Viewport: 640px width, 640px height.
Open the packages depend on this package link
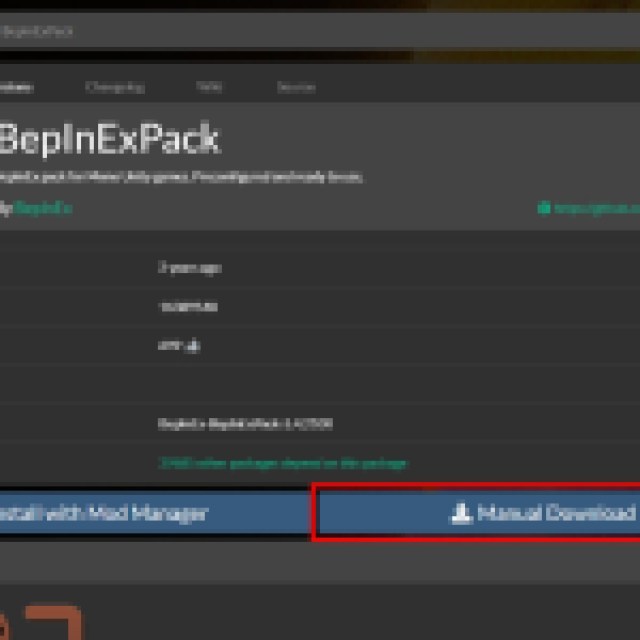pyautogui.click(x=283, y=463)
